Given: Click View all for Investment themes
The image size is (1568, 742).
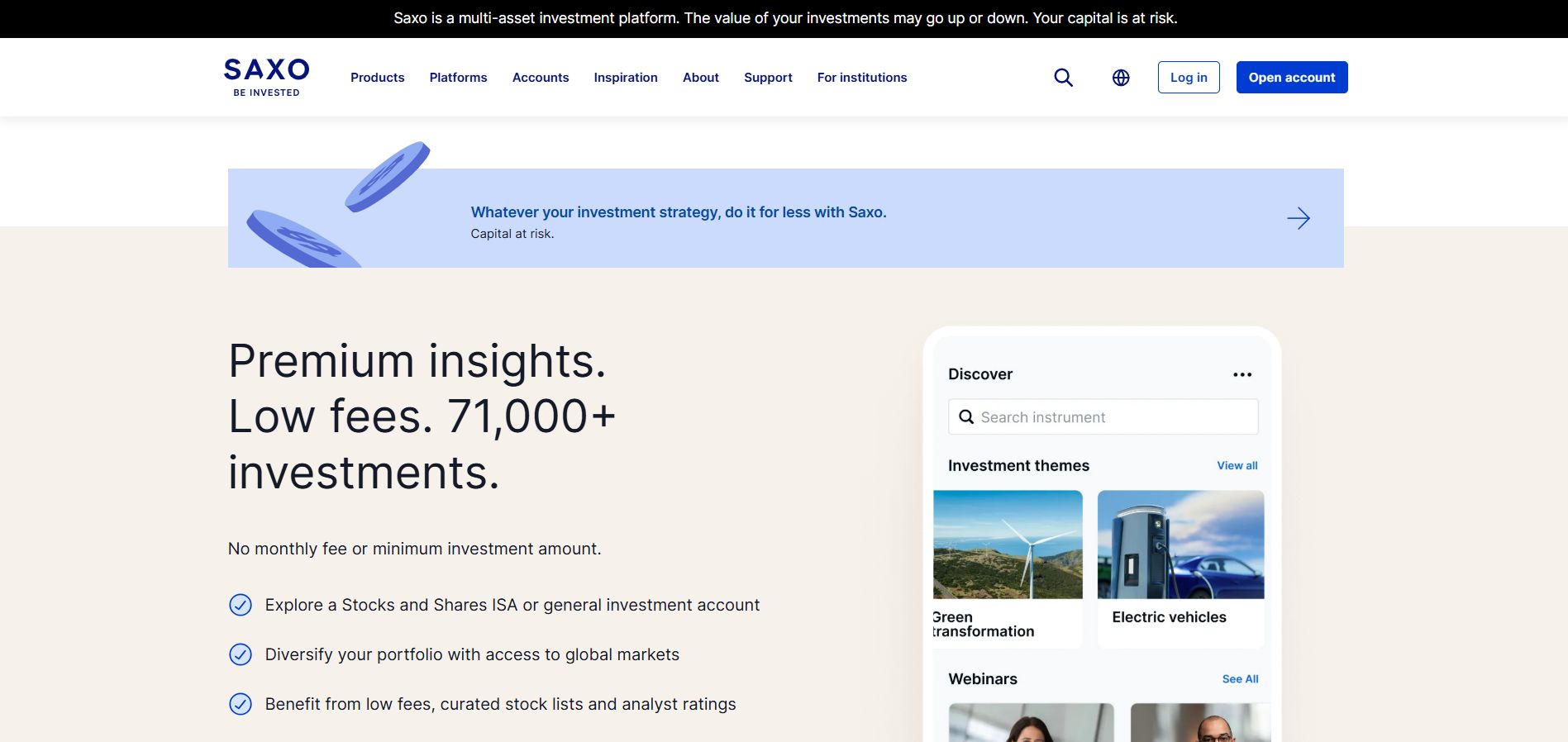Looking at the screenshot, I should point(1237,466).
